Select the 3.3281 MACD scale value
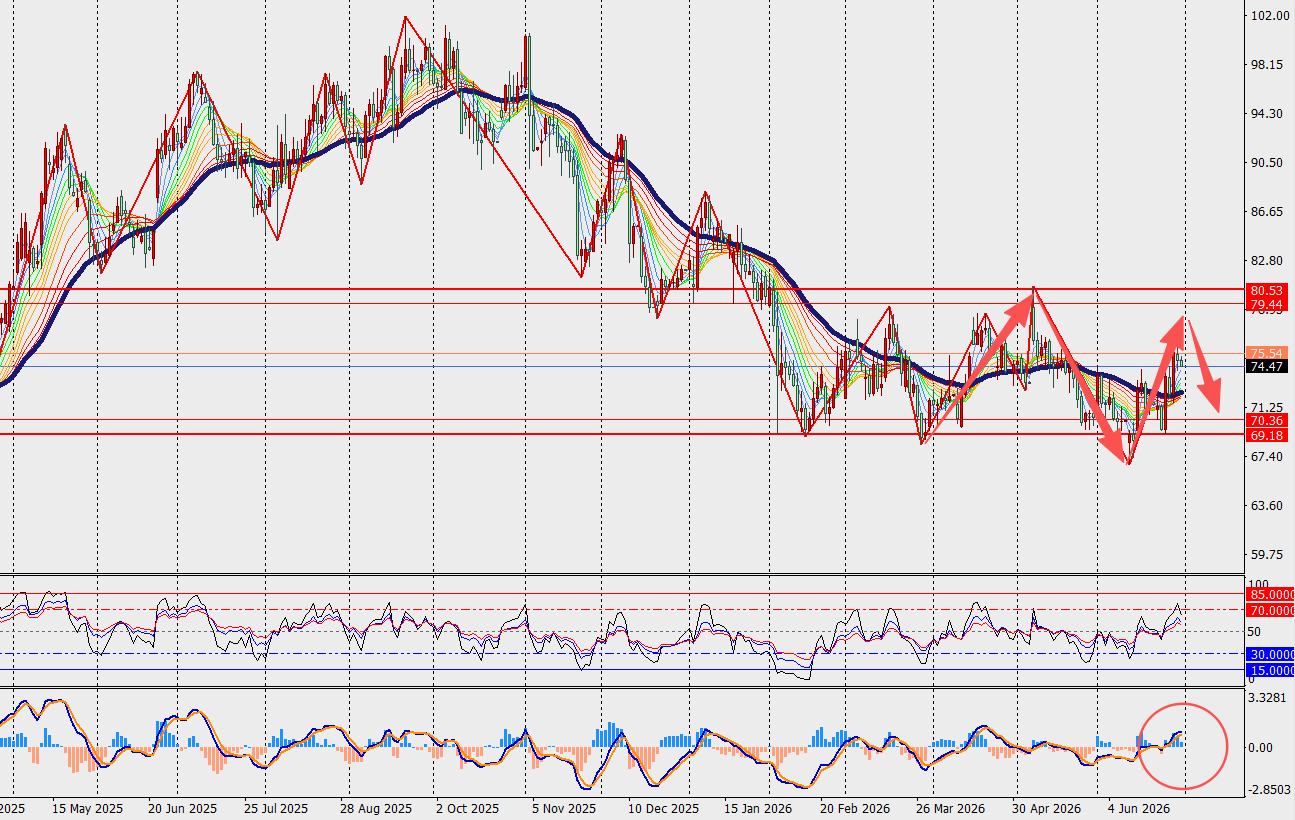Image resolution: width=1295 pixels, height=820 pixels. pos(1268,697)
